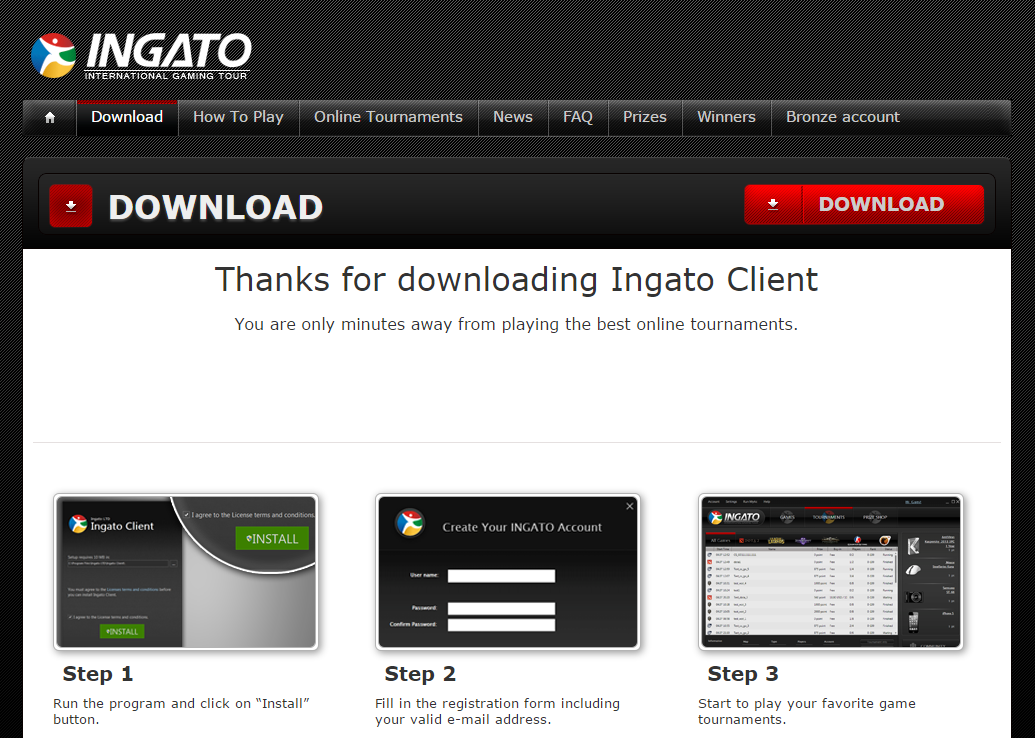Viewport: 1035px width, 738px height.
Task: Click the "Step 2" heading
Action: (420, 674)
